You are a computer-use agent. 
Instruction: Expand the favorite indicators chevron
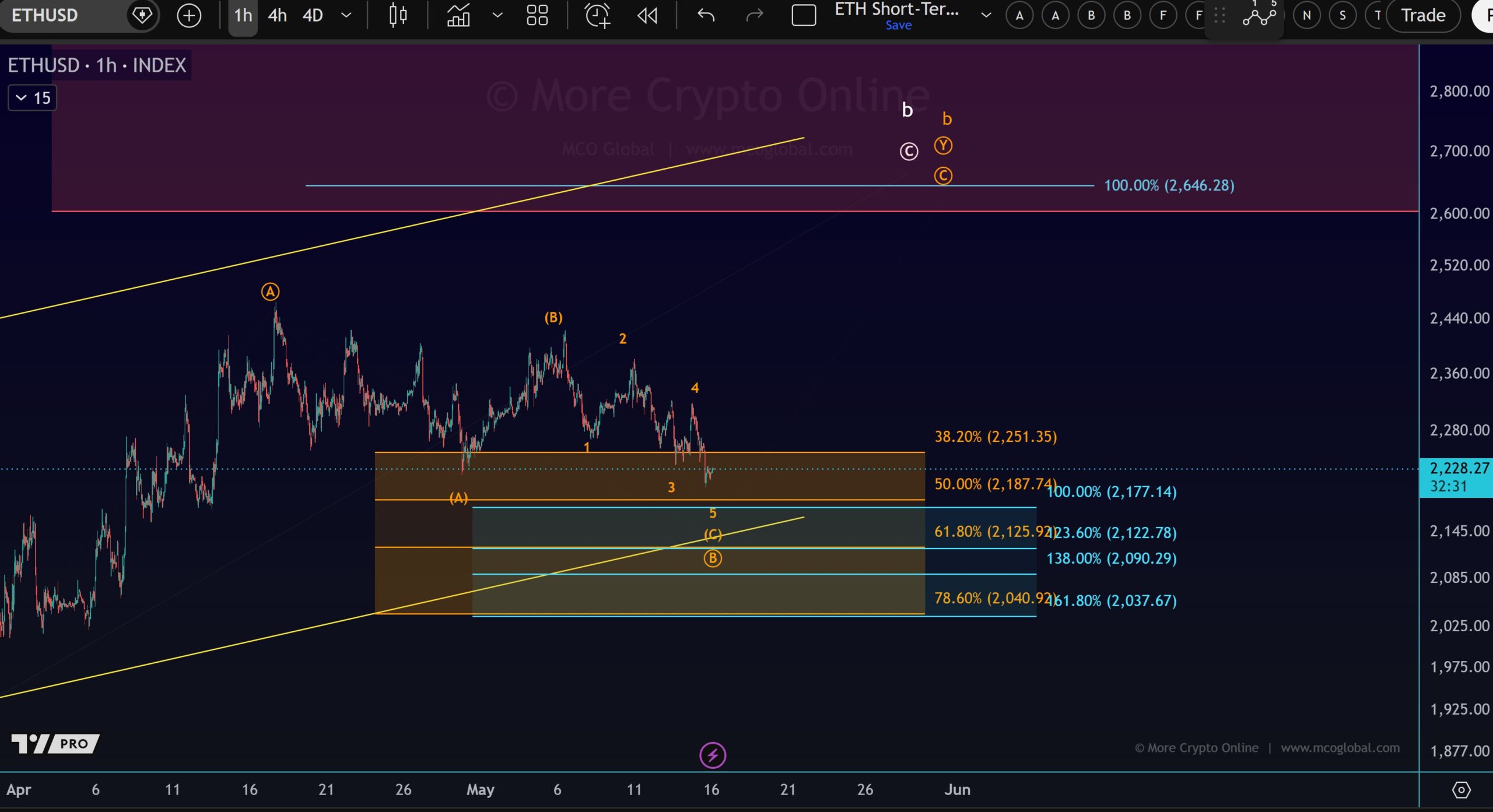497,16
